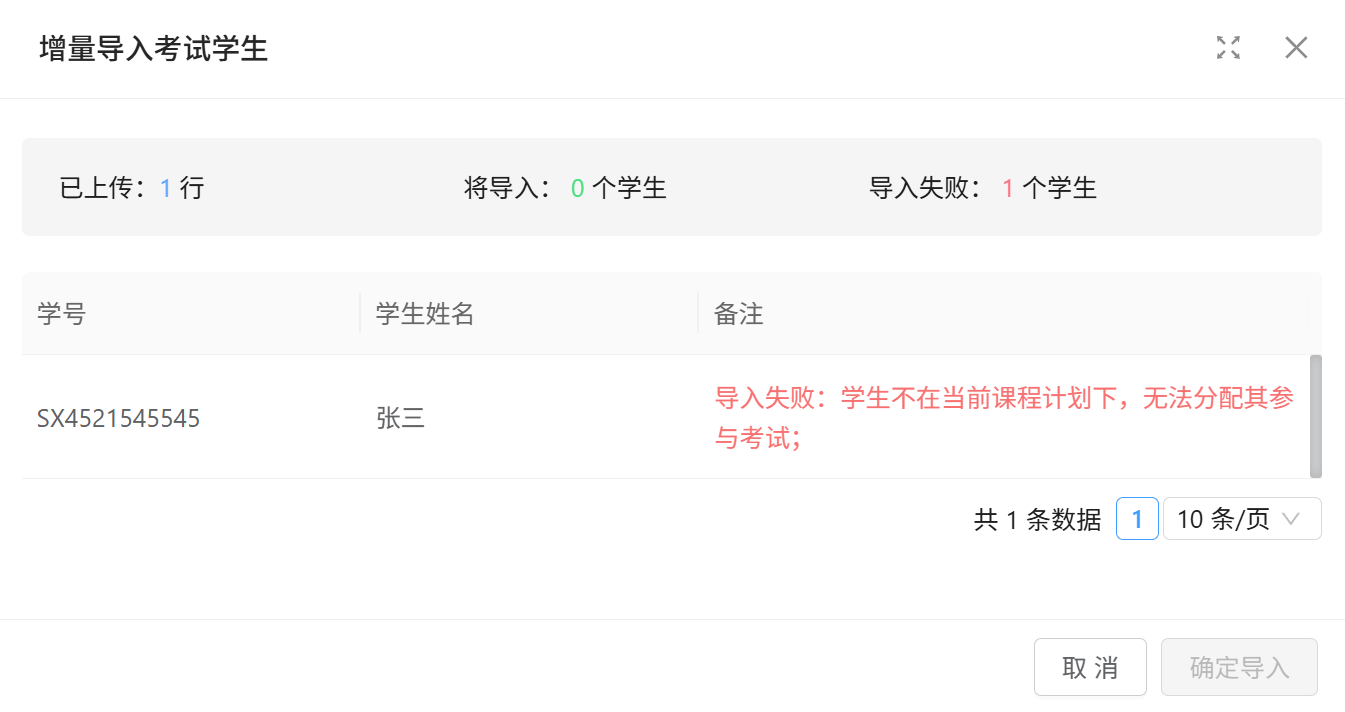
Task: Click the 备注 column header
Action: 739,314
